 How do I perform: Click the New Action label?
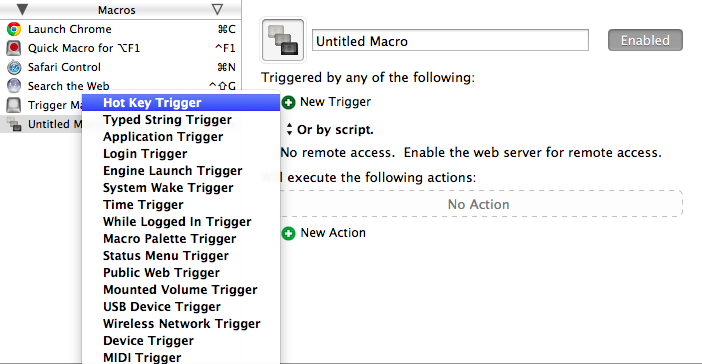coord(333,233)
